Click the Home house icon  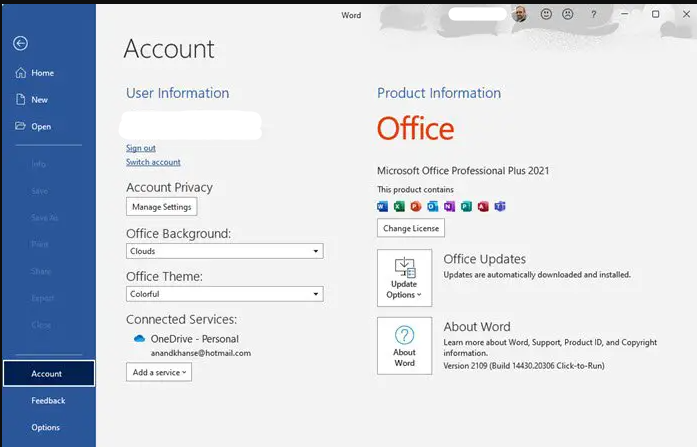(21, 72)
